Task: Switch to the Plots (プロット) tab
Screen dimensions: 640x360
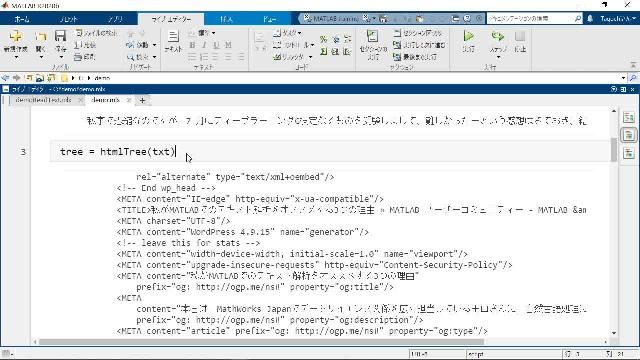Action: (69, 19)
